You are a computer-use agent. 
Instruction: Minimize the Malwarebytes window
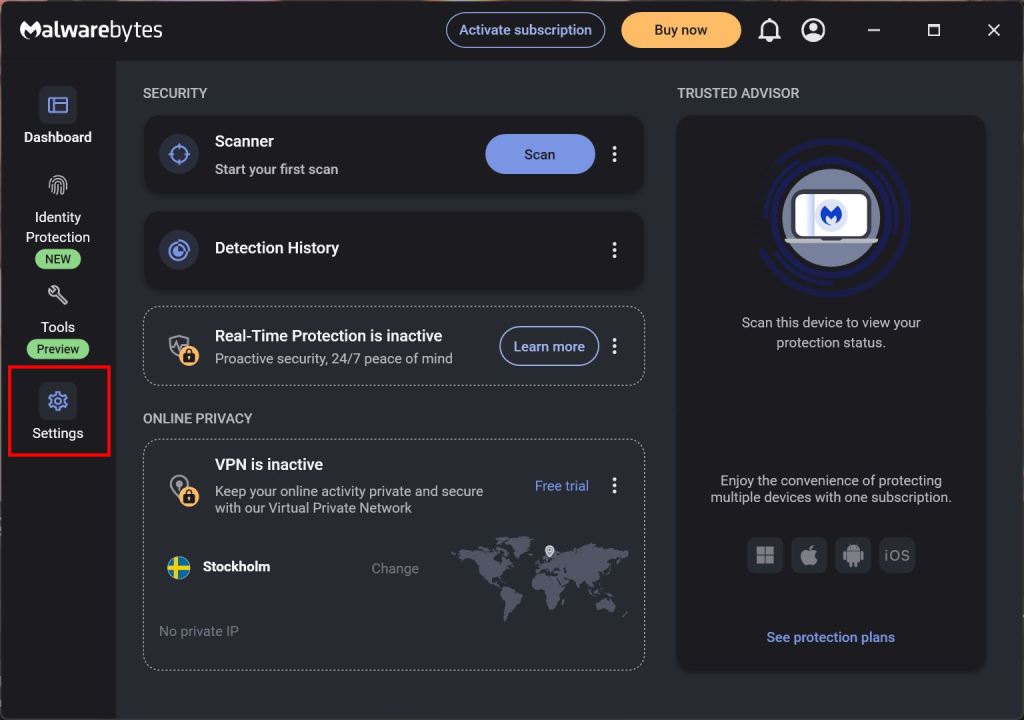(x=873, y=30)
